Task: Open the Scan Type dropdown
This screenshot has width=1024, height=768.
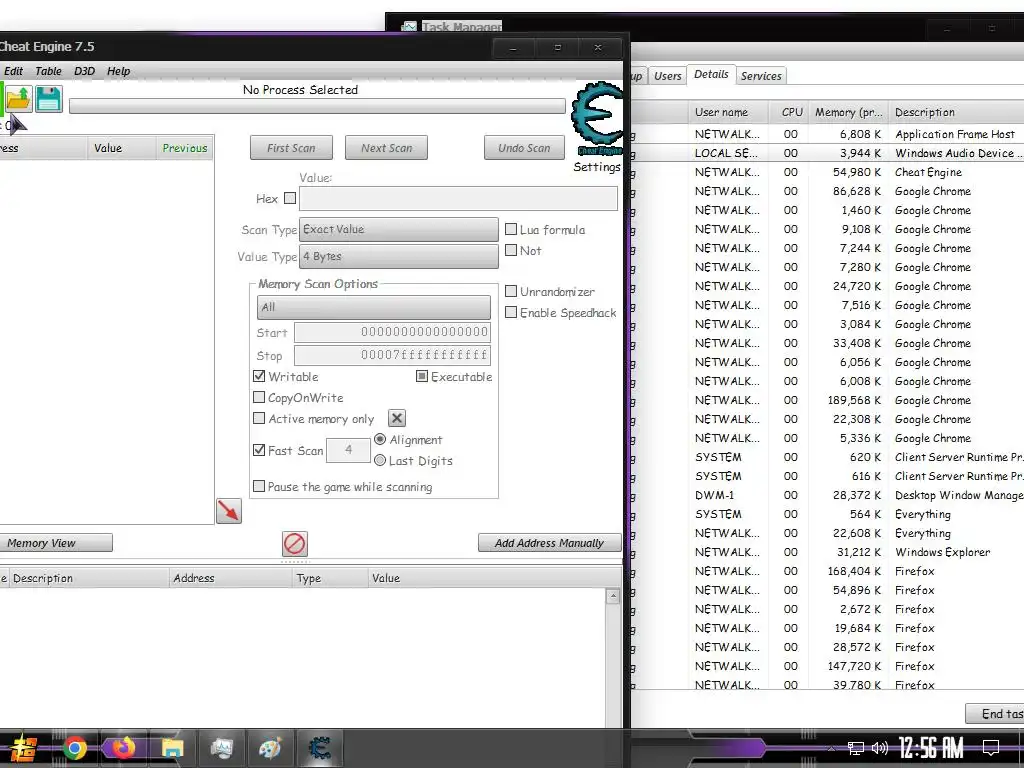Action: (398, 229)
